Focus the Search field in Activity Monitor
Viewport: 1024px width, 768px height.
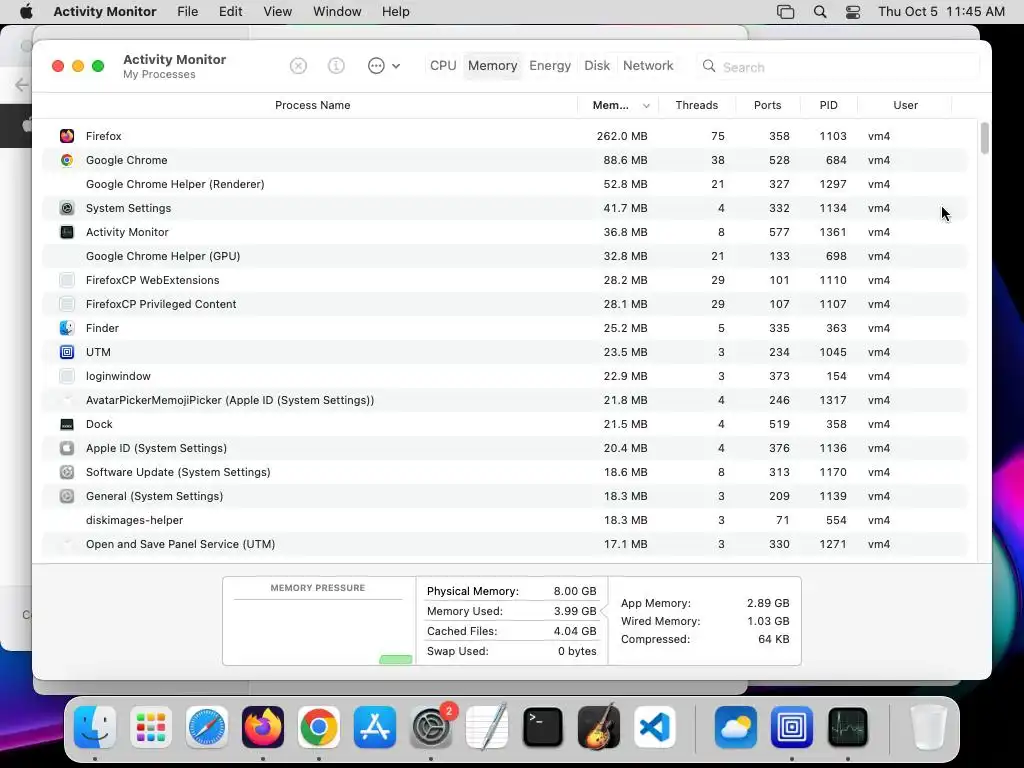coord(839,67)
